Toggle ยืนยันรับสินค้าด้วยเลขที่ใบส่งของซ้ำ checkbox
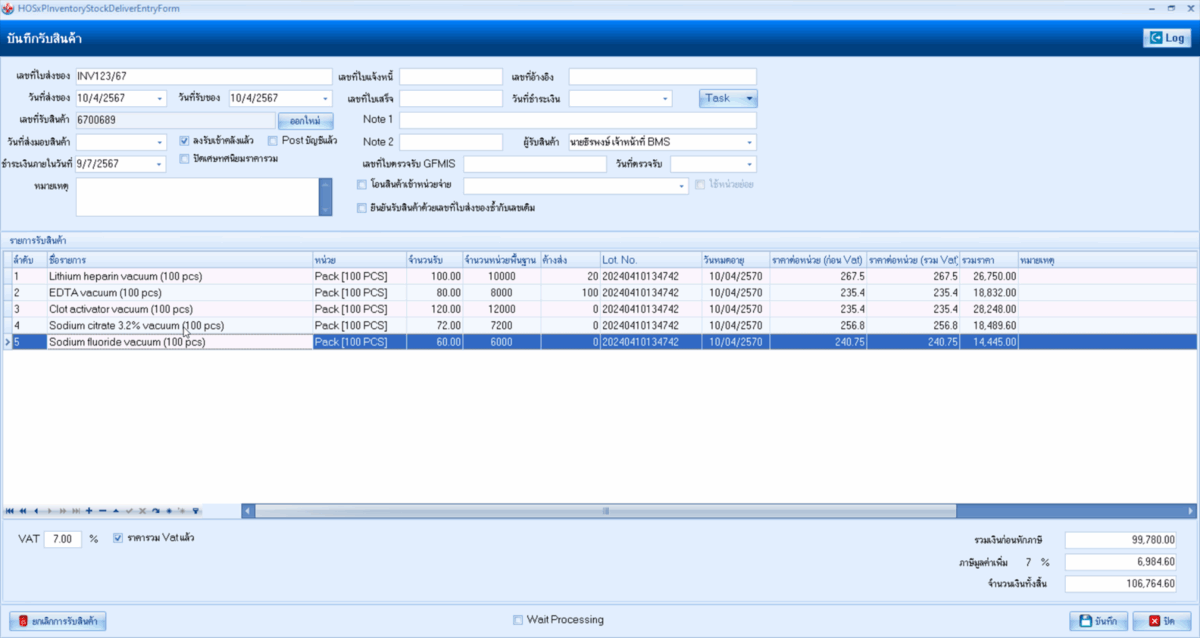Viewport: 1200px width, 638px height. [x=362, y=208]
